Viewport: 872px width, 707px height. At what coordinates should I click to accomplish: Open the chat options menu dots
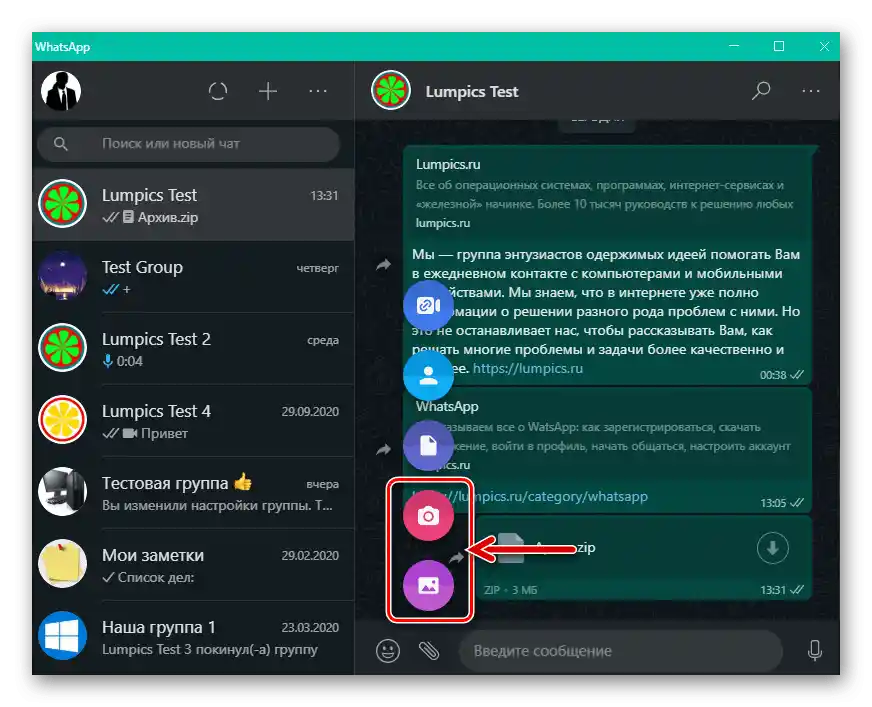click(x=811, y=91)
